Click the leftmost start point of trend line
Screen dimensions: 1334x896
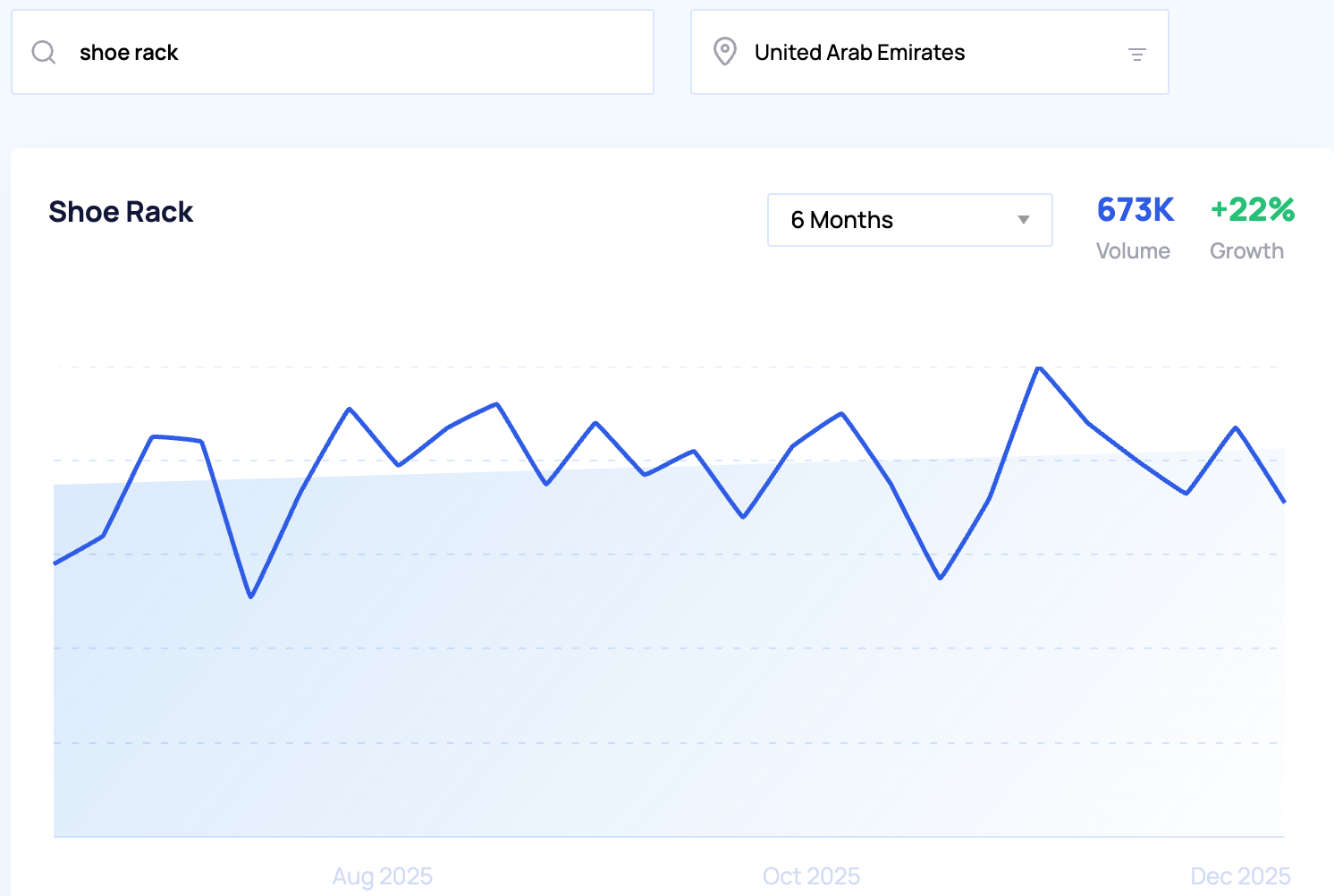(x=55, y=563)
